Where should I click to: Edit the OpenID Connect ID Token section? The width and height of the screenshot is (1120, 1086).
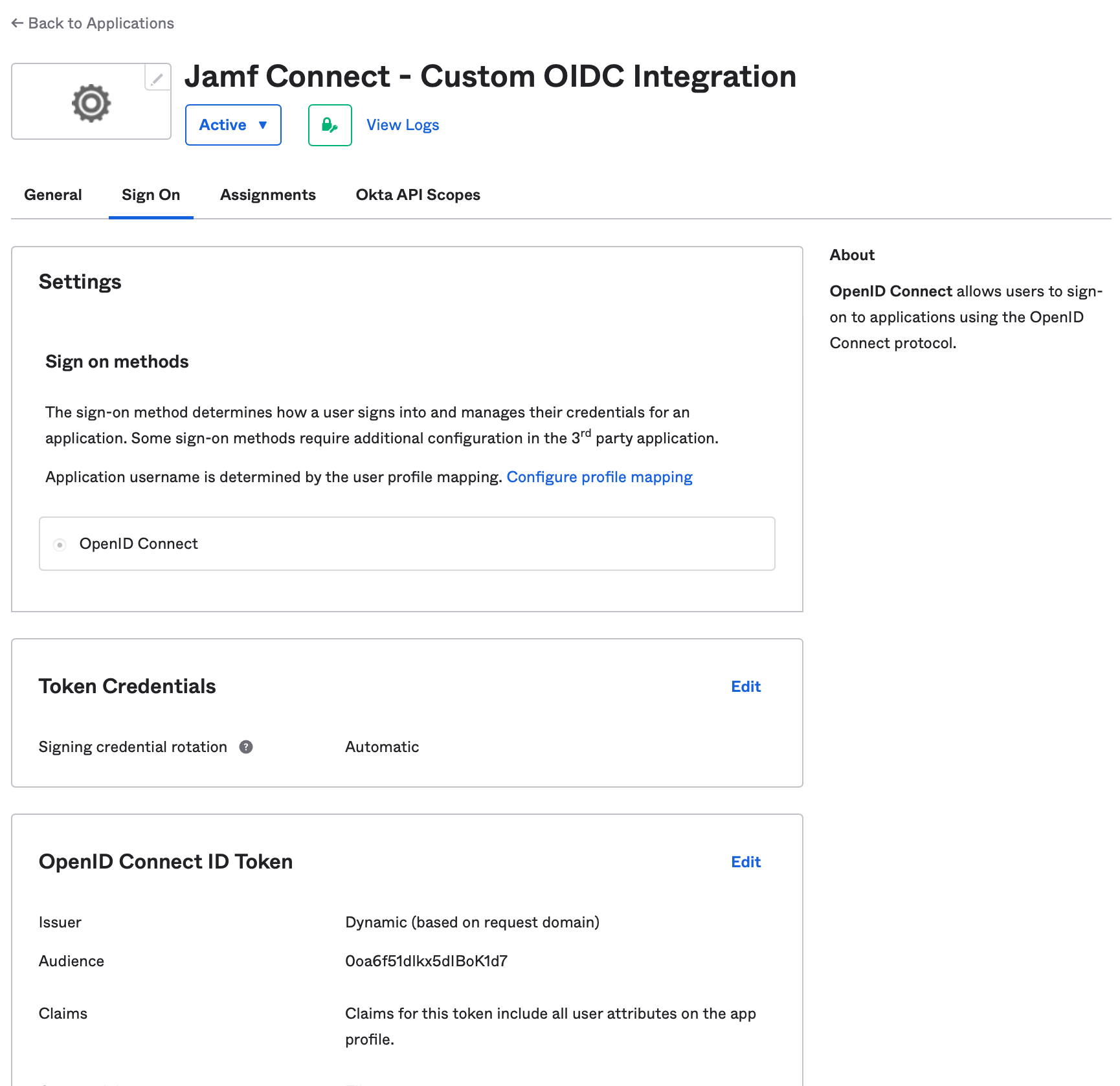point(746,862)
